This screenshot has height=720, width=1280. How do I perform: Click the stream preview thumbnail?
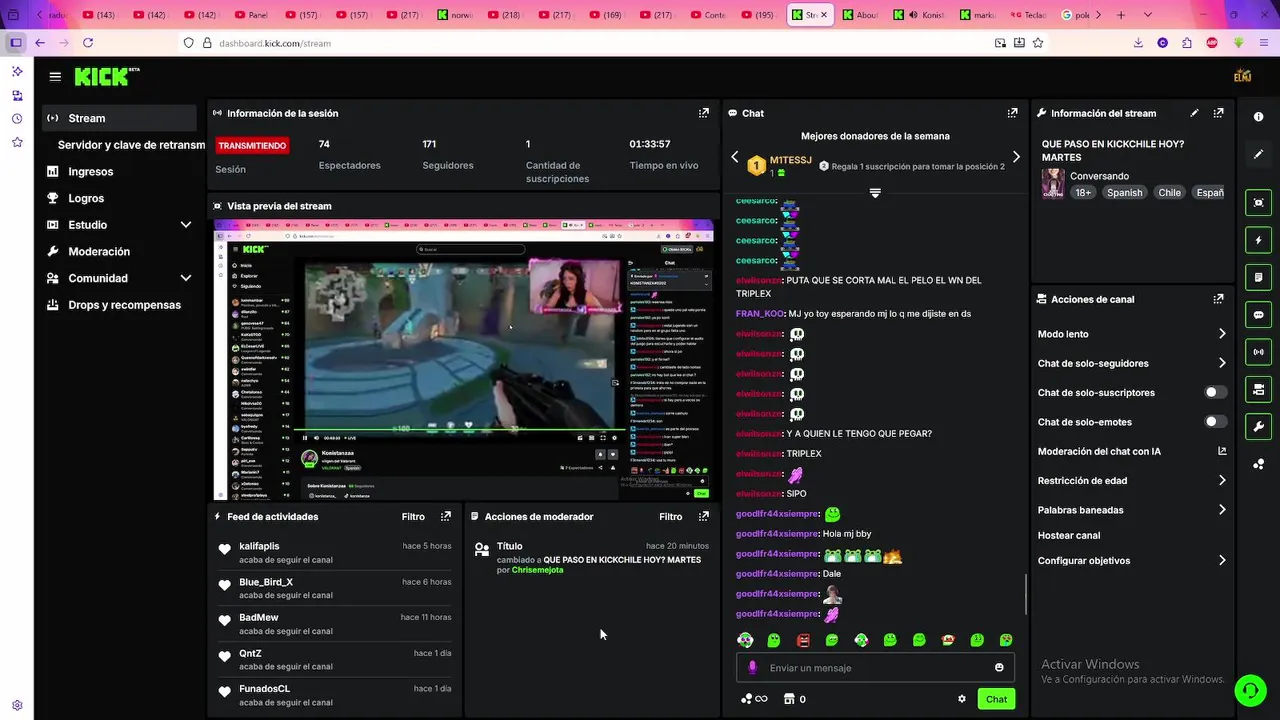pyautogui.click(x=464, y=360)
